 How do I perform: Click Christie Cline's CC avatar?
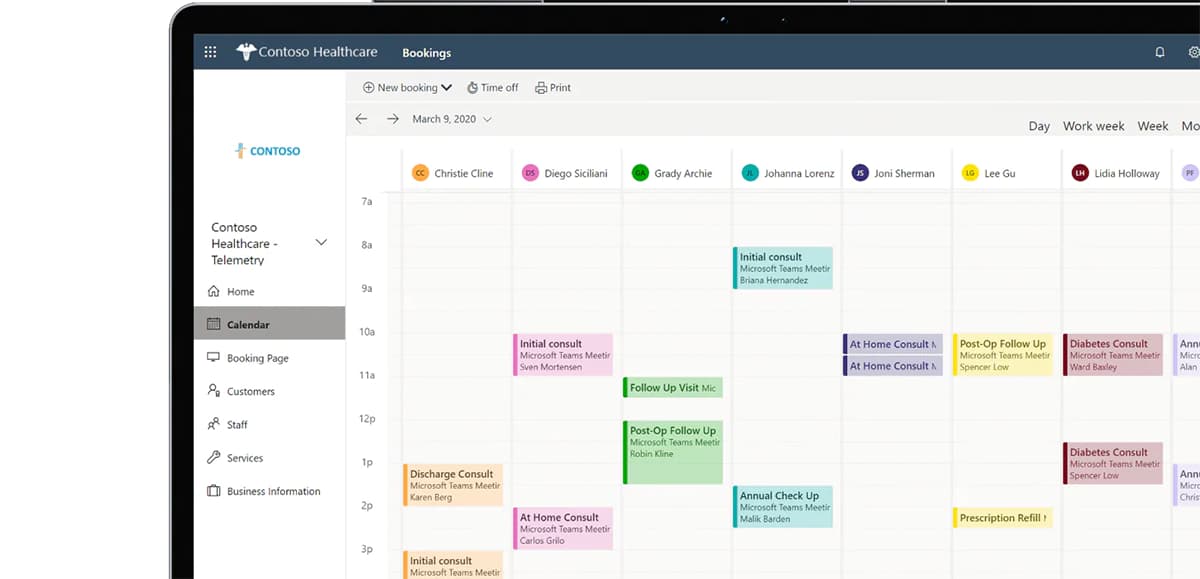click(420, 173)
